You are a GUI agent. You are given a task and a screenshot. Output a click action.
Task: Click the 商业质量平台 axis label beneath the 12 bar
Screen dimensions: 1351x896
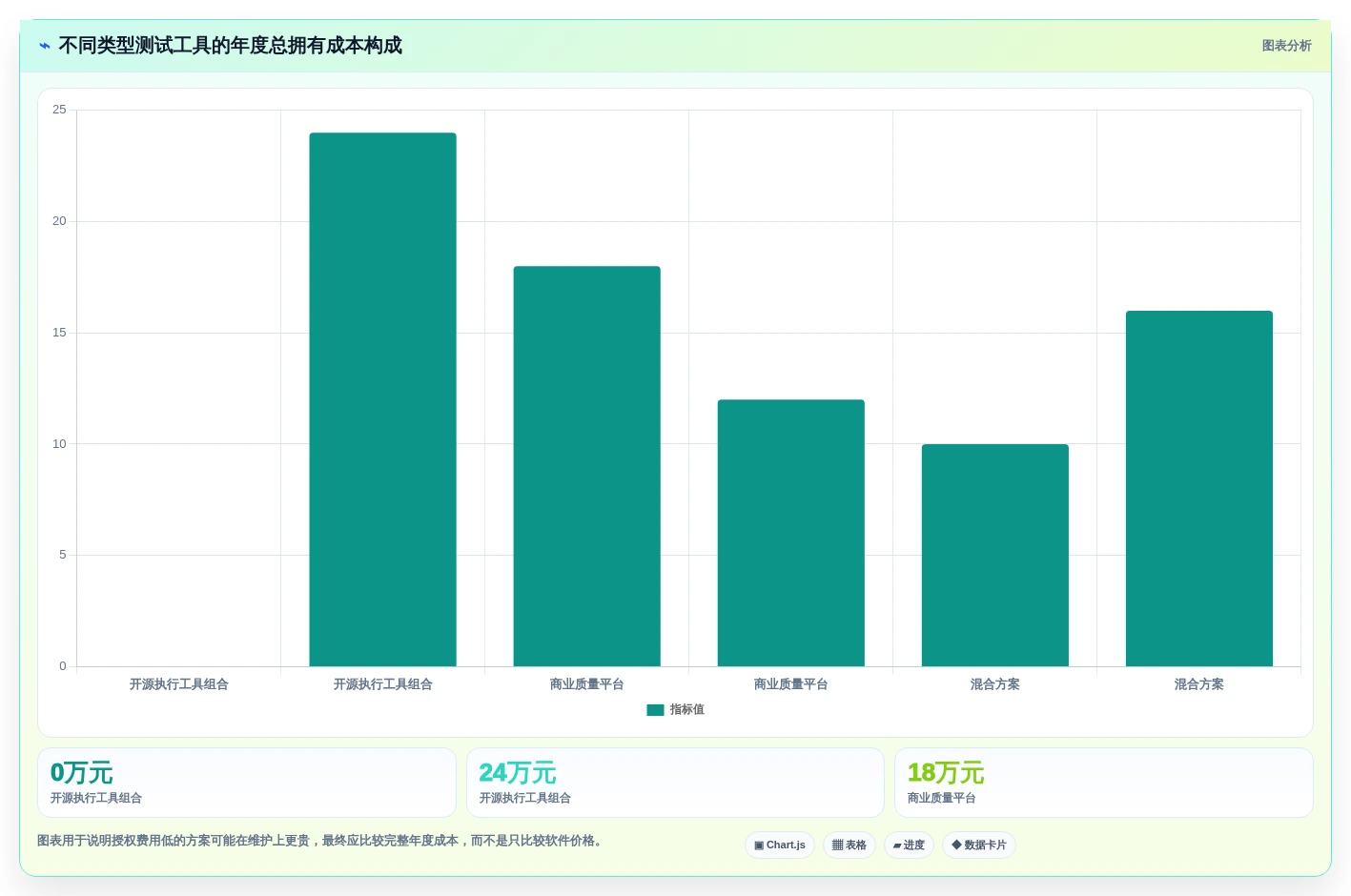click(x=791, y=684)
